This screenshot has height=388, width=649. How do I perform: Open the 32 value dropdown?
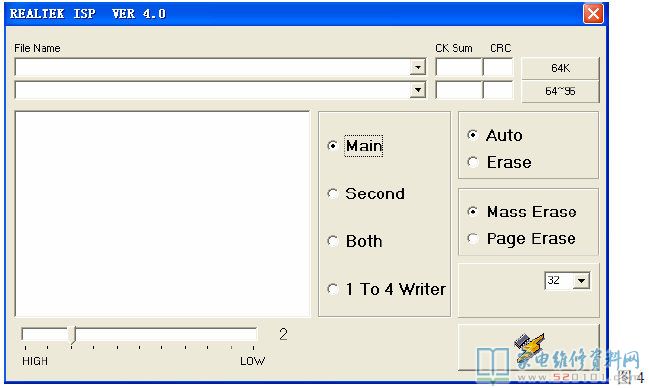[x=581, y=281]
